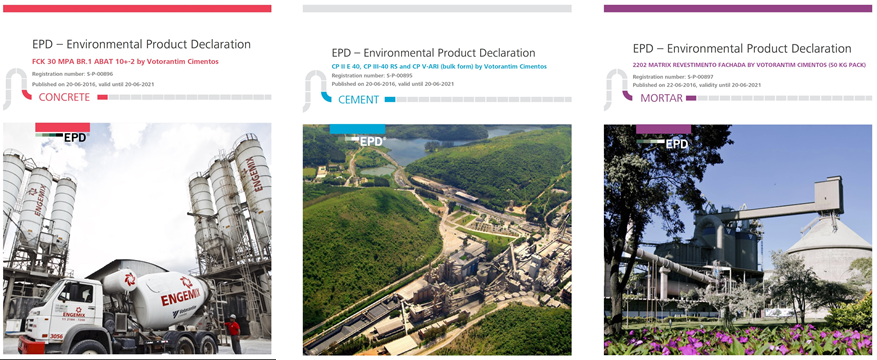Open the mortar plant with flowers photo
877x360 pixels.
(738, 240)
